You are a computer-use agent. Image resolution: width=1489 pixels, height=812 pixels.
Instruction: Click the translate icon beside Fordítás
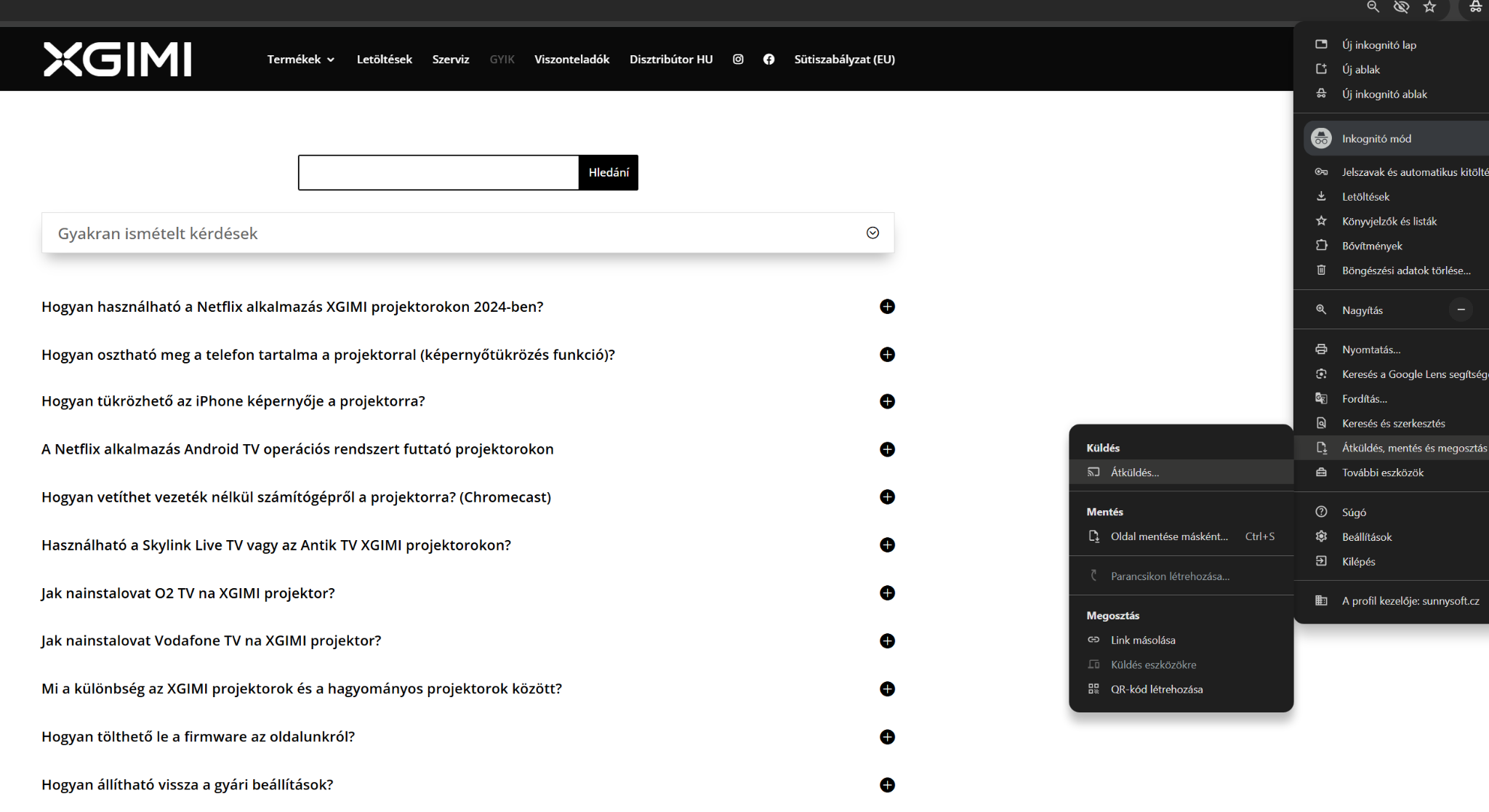pos(1321,398)
